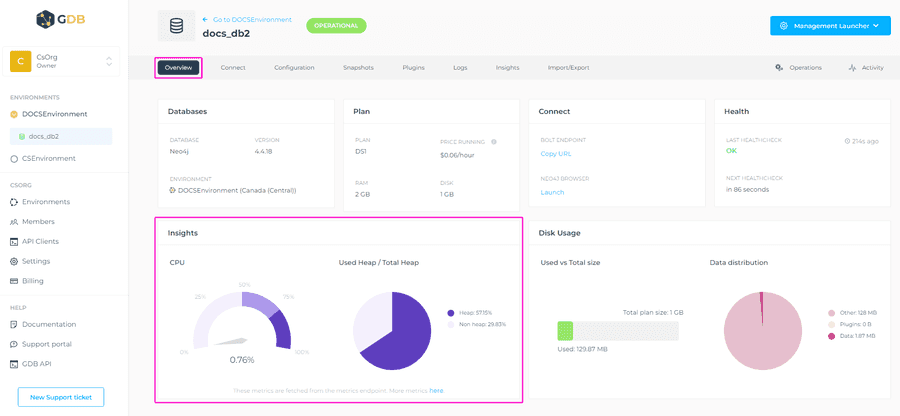Click the Management Launcher gear icon

(783, 26)
